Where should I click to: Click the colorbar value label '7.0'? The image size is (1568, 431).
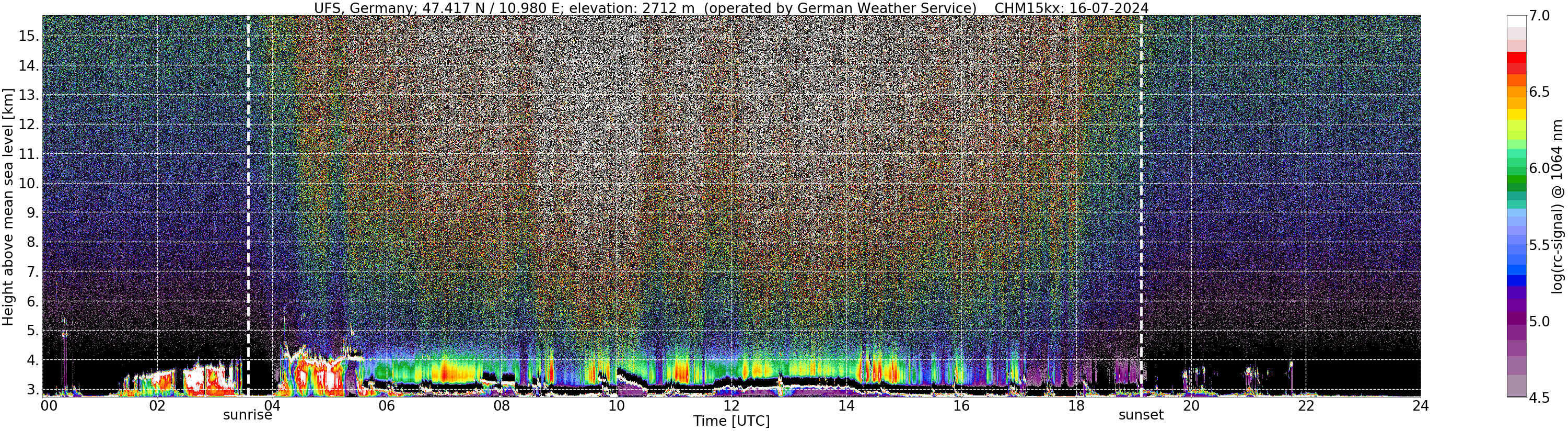tap(1539, 16)
